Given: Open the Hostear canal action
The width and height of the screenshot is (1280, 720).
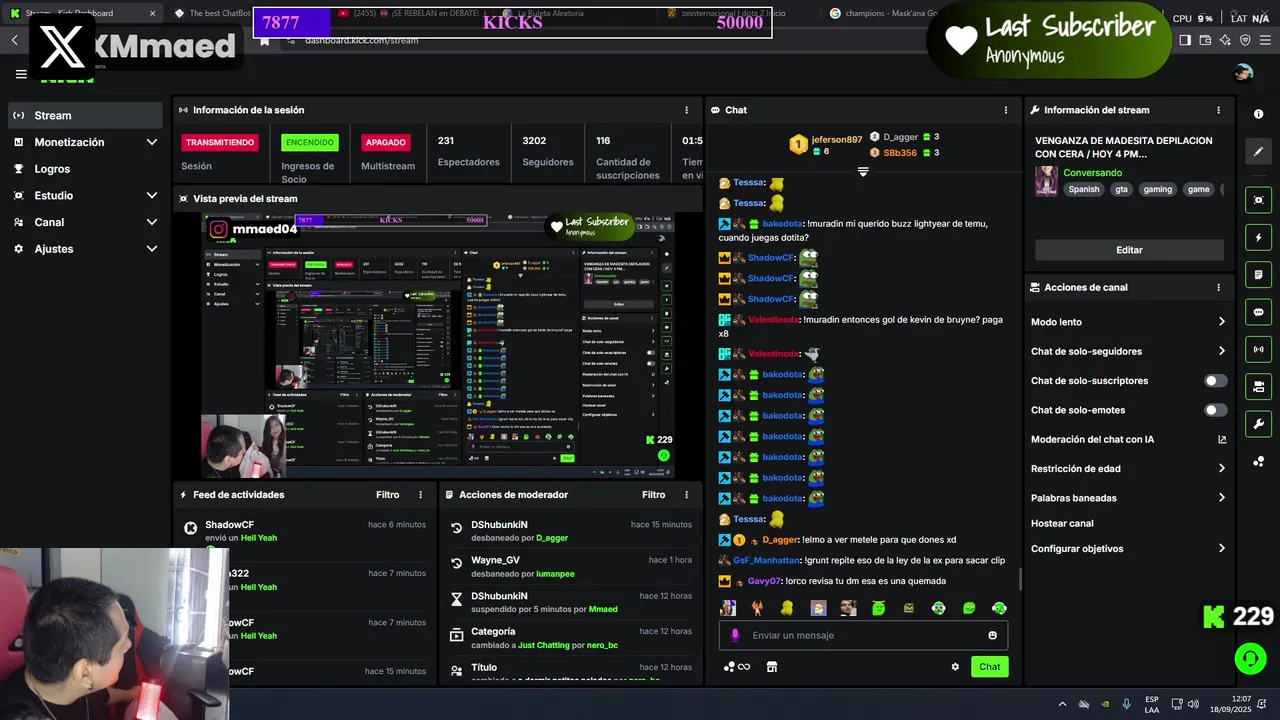Looking at the screenshot, I should coord(1062,523).
